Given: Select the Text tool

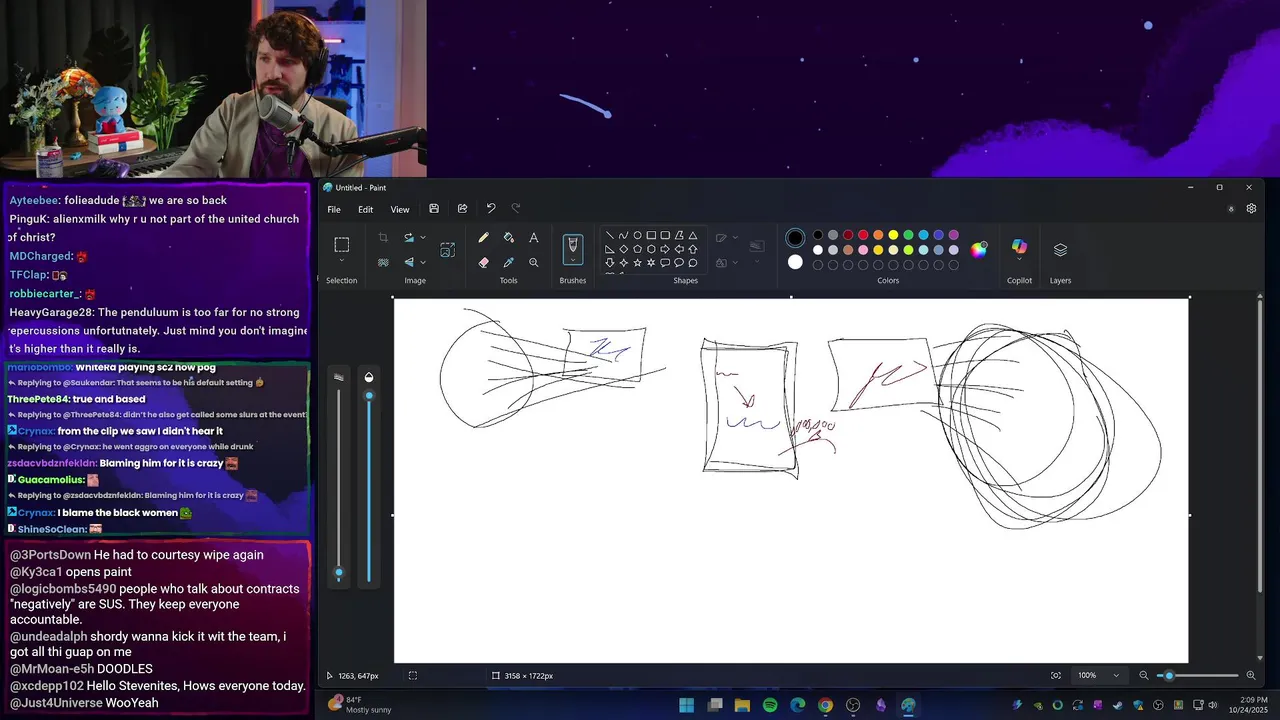Looking at the screenshot, I should click(533, 238).
